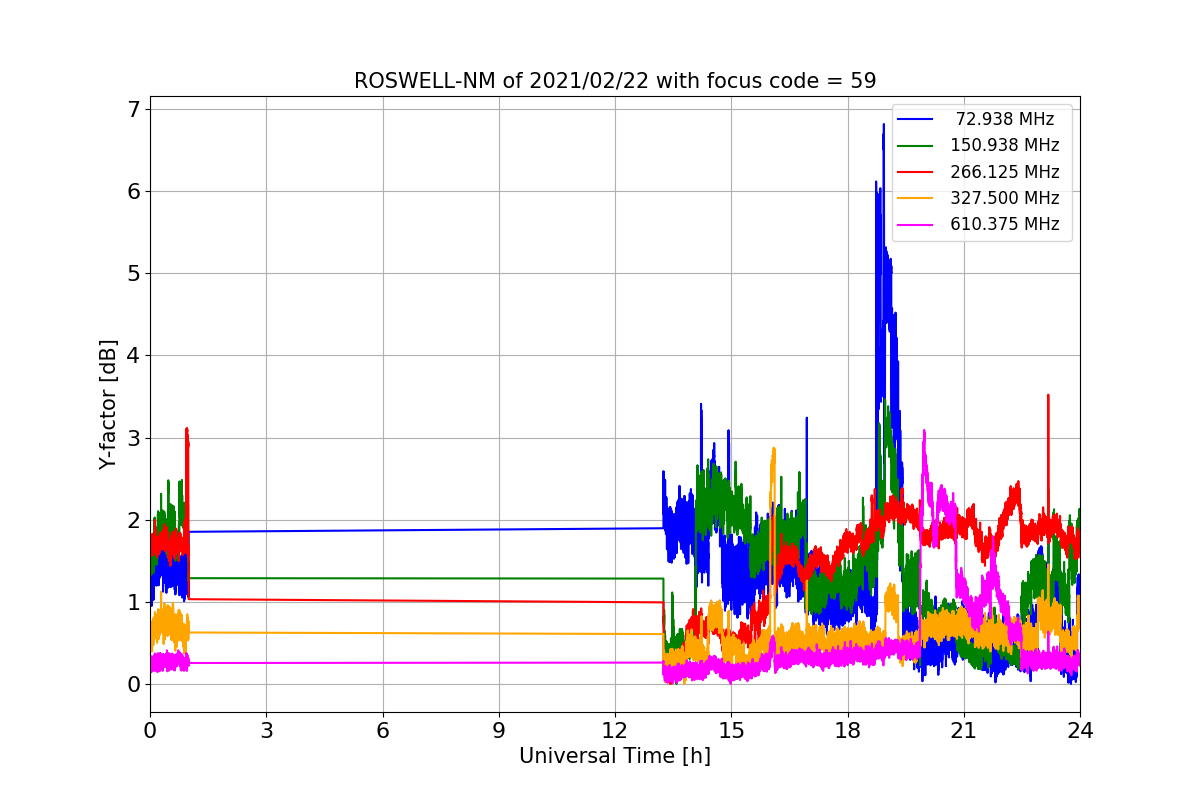Select the 610.375 MHz legend label
The width and height of the screenshot is (1200, 800).
1005,224
